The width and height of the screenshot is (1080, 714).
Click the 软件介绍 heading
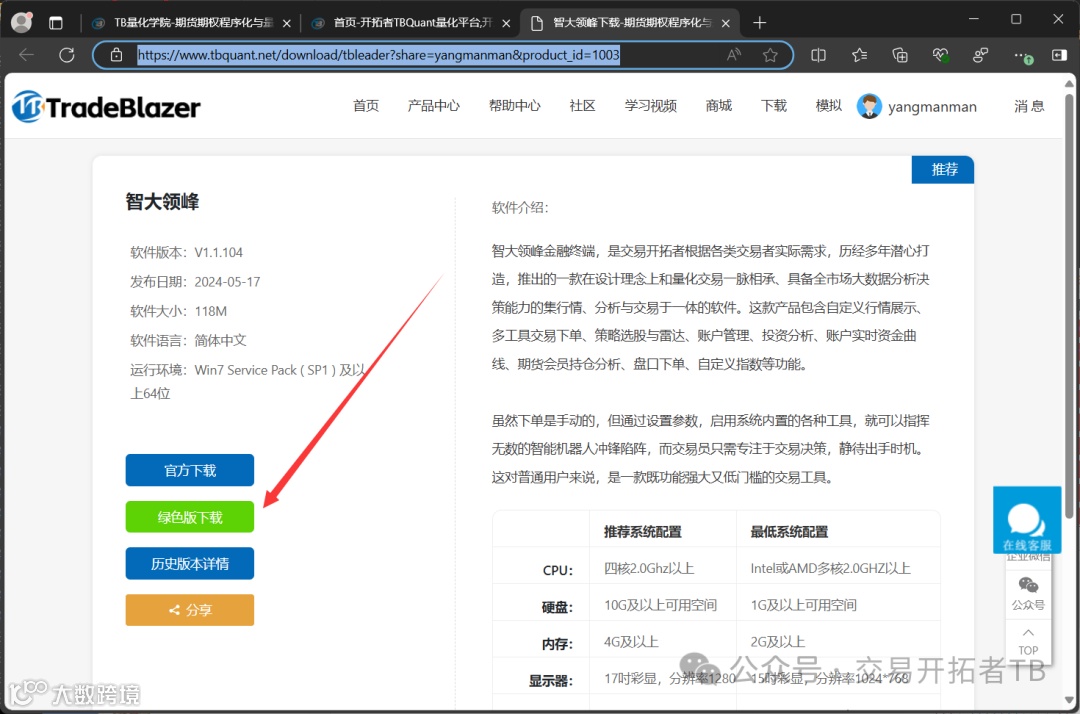520,208
